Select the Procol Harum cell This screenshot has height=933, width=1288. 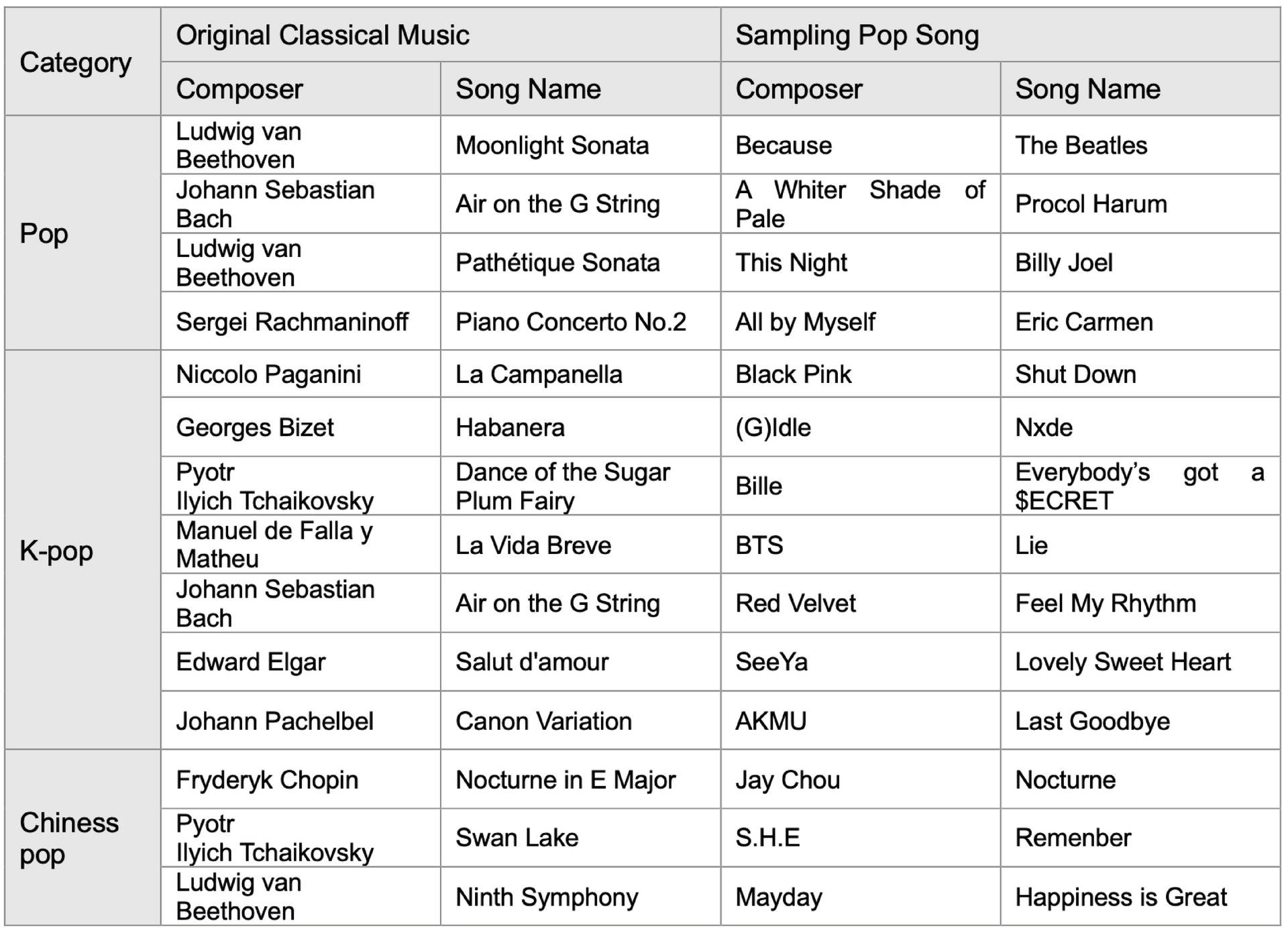1140,204
